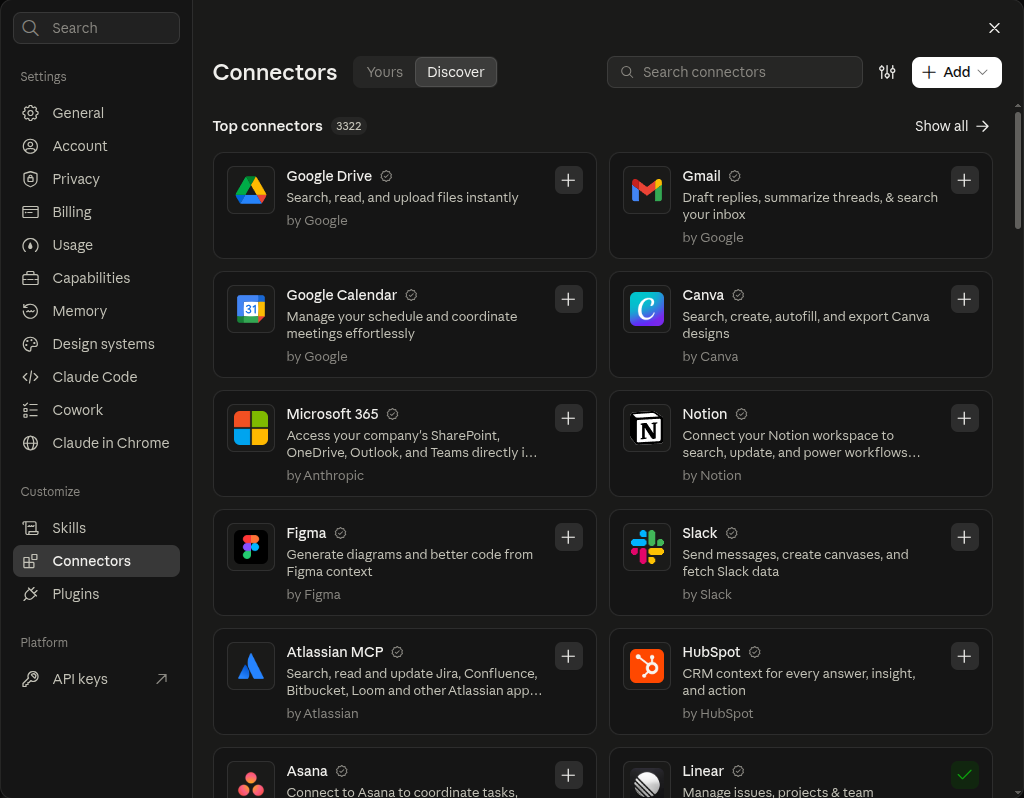Add the HubSpot connector
The width and height of the screenshot is (1024, 798).
[x=964, y=656]
